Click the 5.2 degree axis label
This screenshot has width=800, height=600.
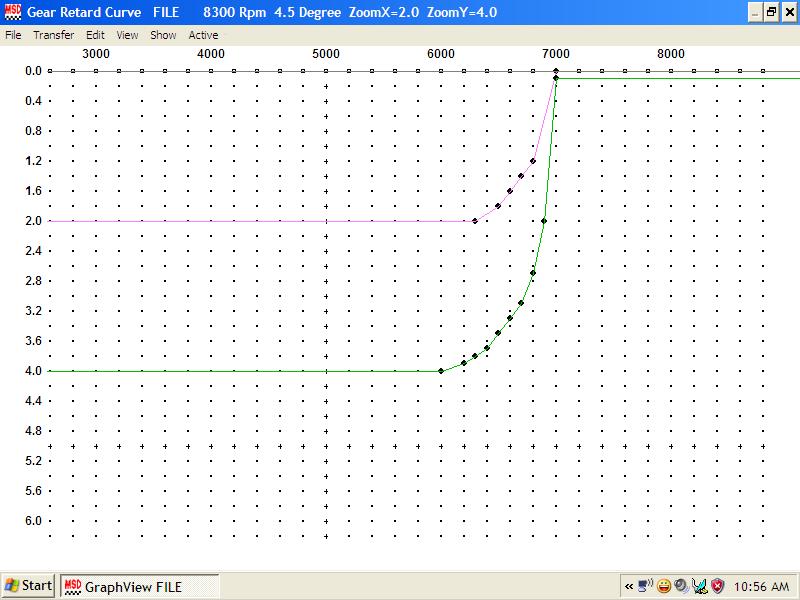[x=34, y=461]
